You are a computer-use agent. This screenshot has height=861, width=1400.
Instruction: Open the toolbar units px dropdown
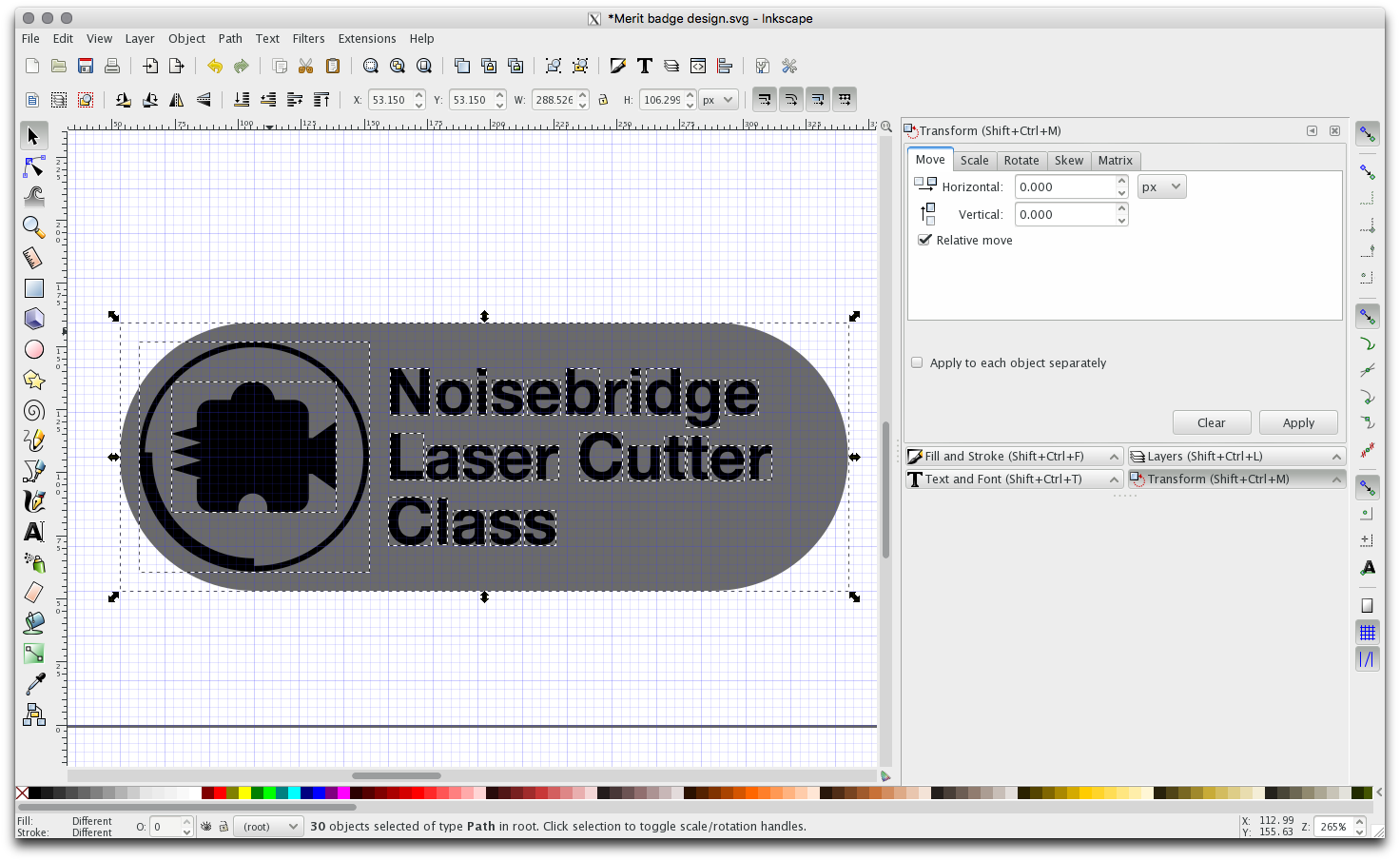click(x=718, y=100)
